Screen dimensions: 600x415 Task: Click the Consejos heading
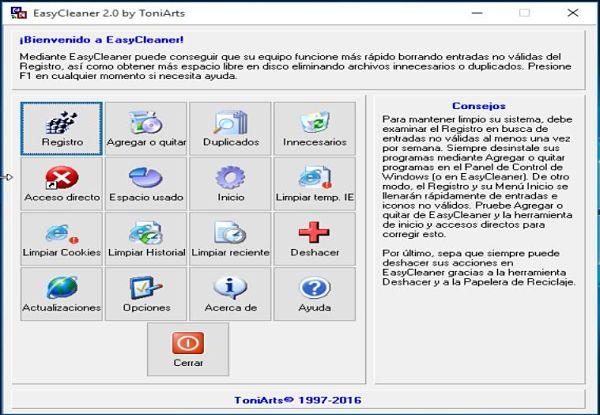click(x=479, y=106)
